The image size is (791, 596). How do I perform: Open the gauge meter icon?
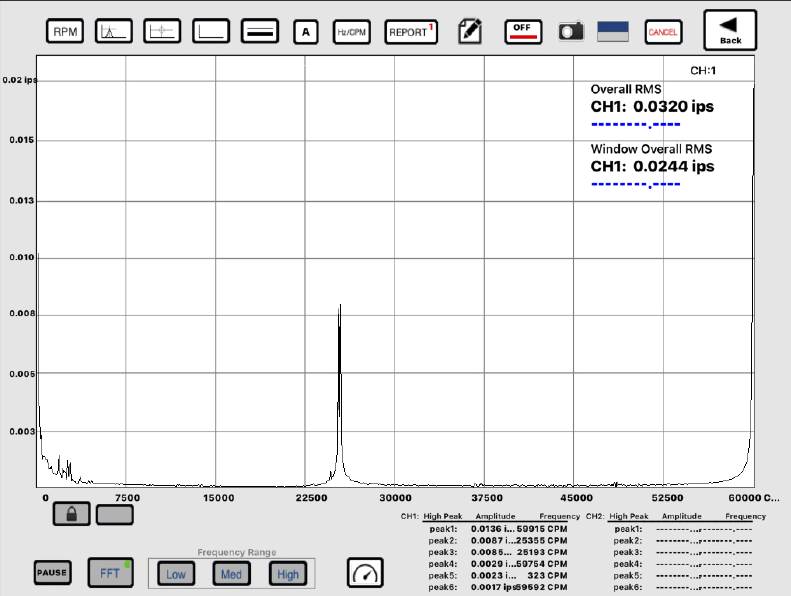[365, 572]
